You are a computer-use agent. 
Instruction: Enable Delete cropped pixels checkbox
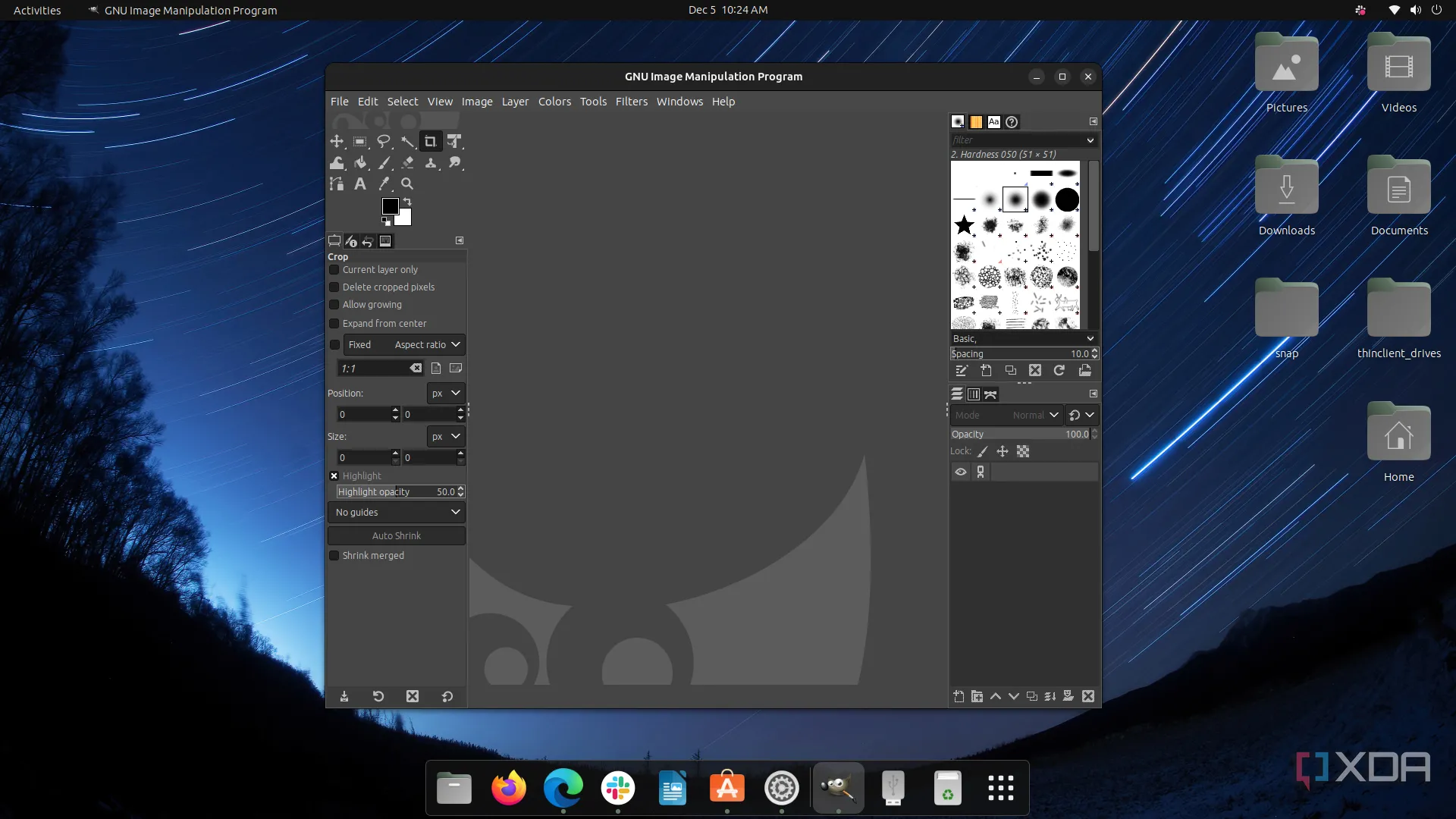334,287
